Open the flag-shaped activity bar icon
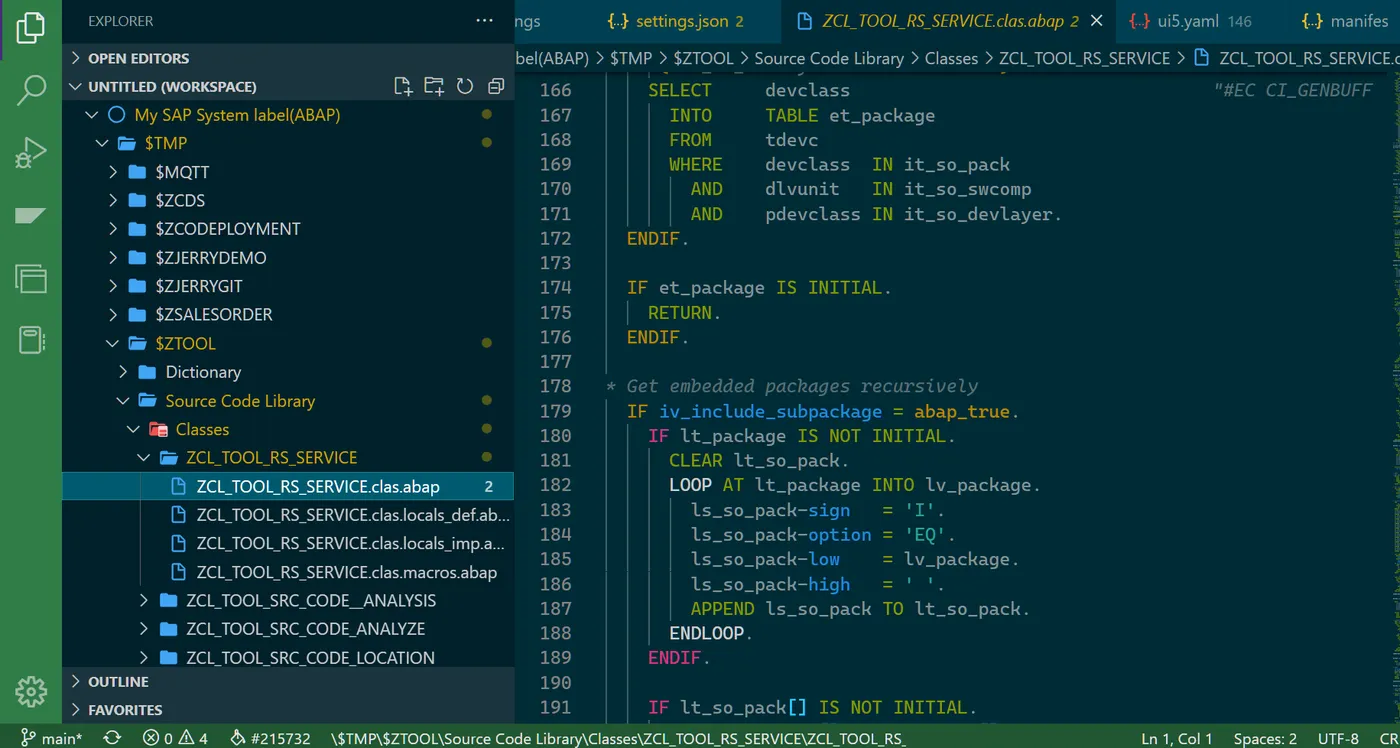 pos(31,216)
